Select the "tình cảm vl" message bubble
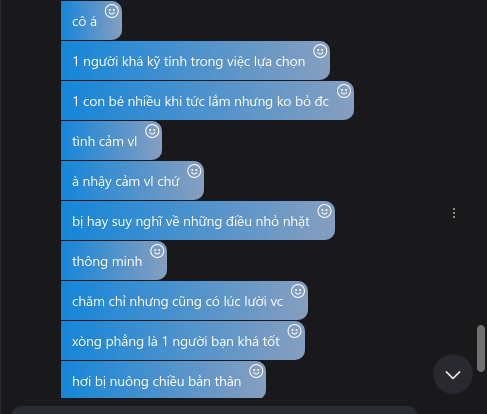This screenshot has width=487, height=414. [x=111, y=140]
